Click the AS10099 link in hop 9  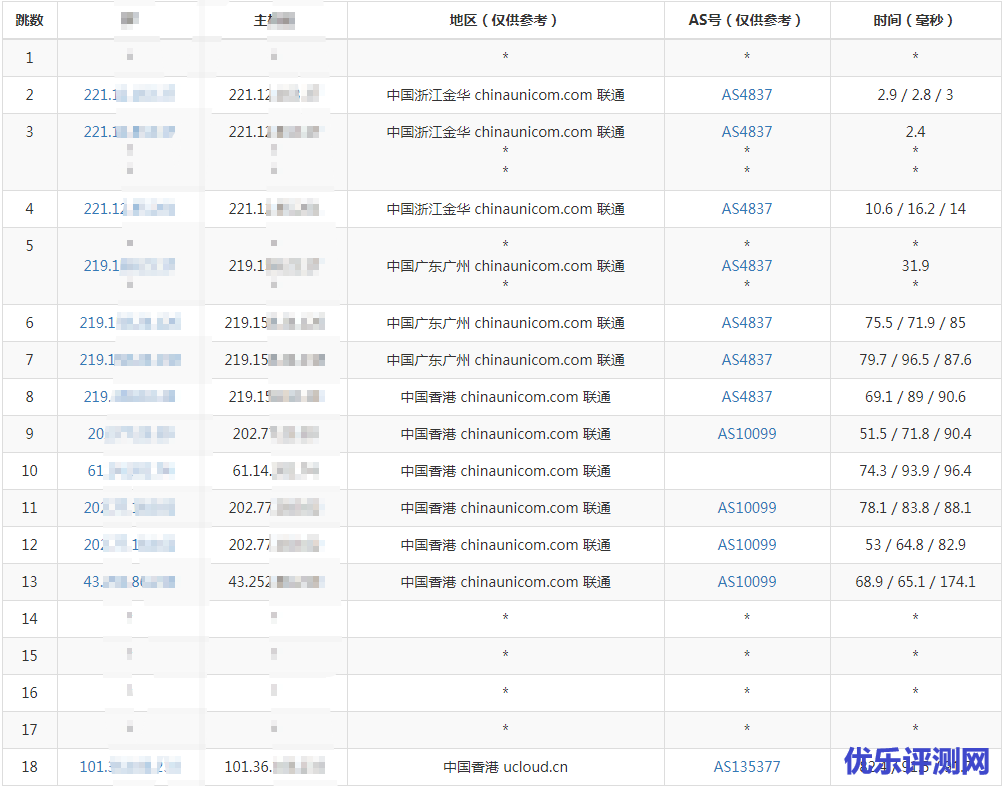pos(747,434)
